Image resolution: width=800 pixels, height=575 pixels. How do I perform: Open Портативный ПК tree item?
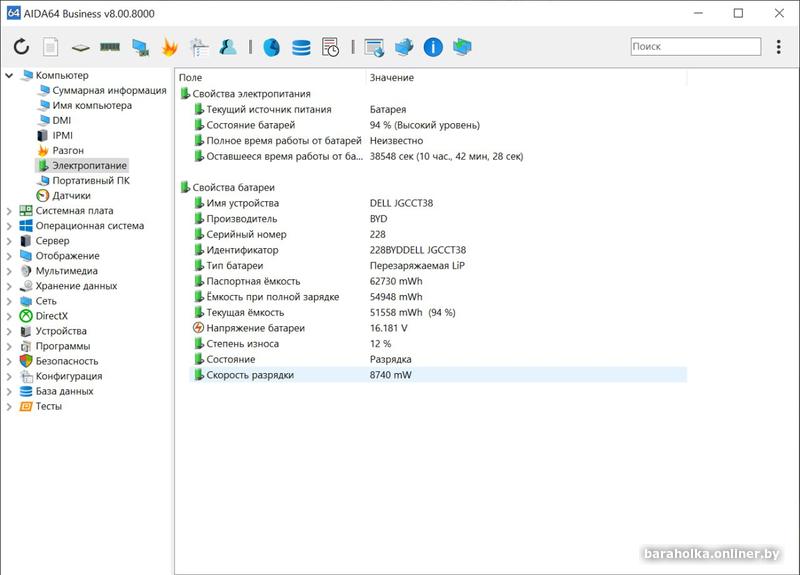[91, 181]
